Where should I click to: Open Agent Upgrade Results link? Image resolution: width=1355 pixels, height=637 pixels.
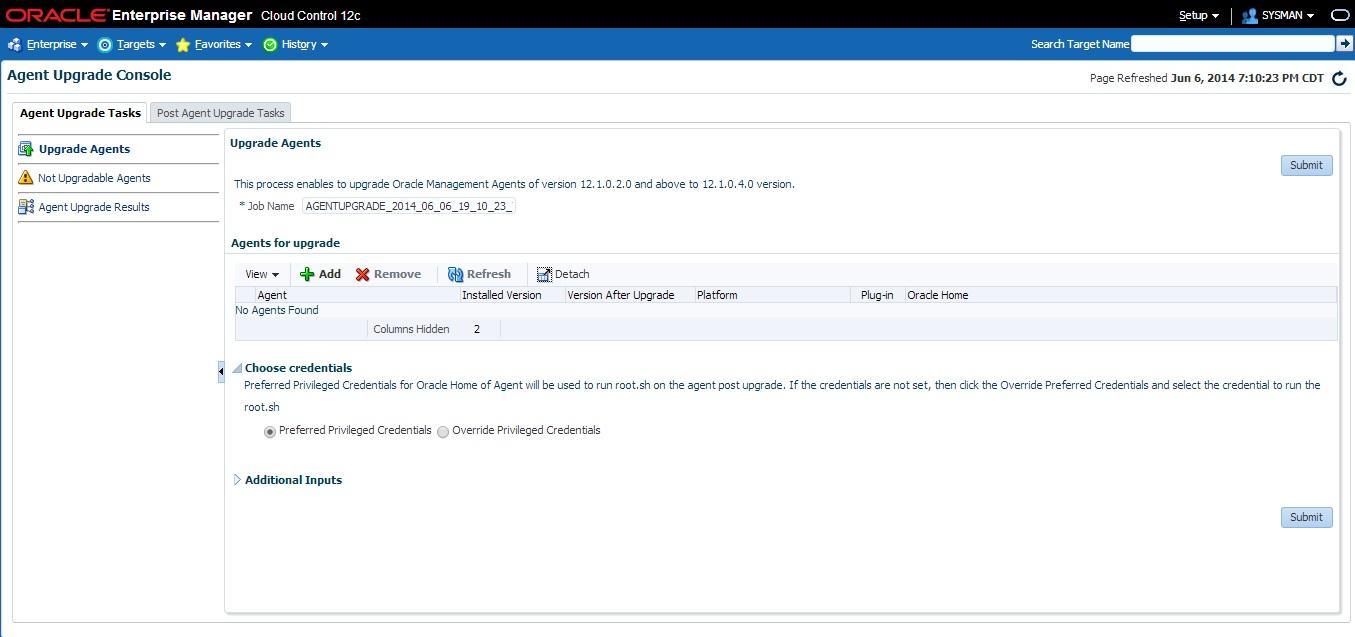94,207
